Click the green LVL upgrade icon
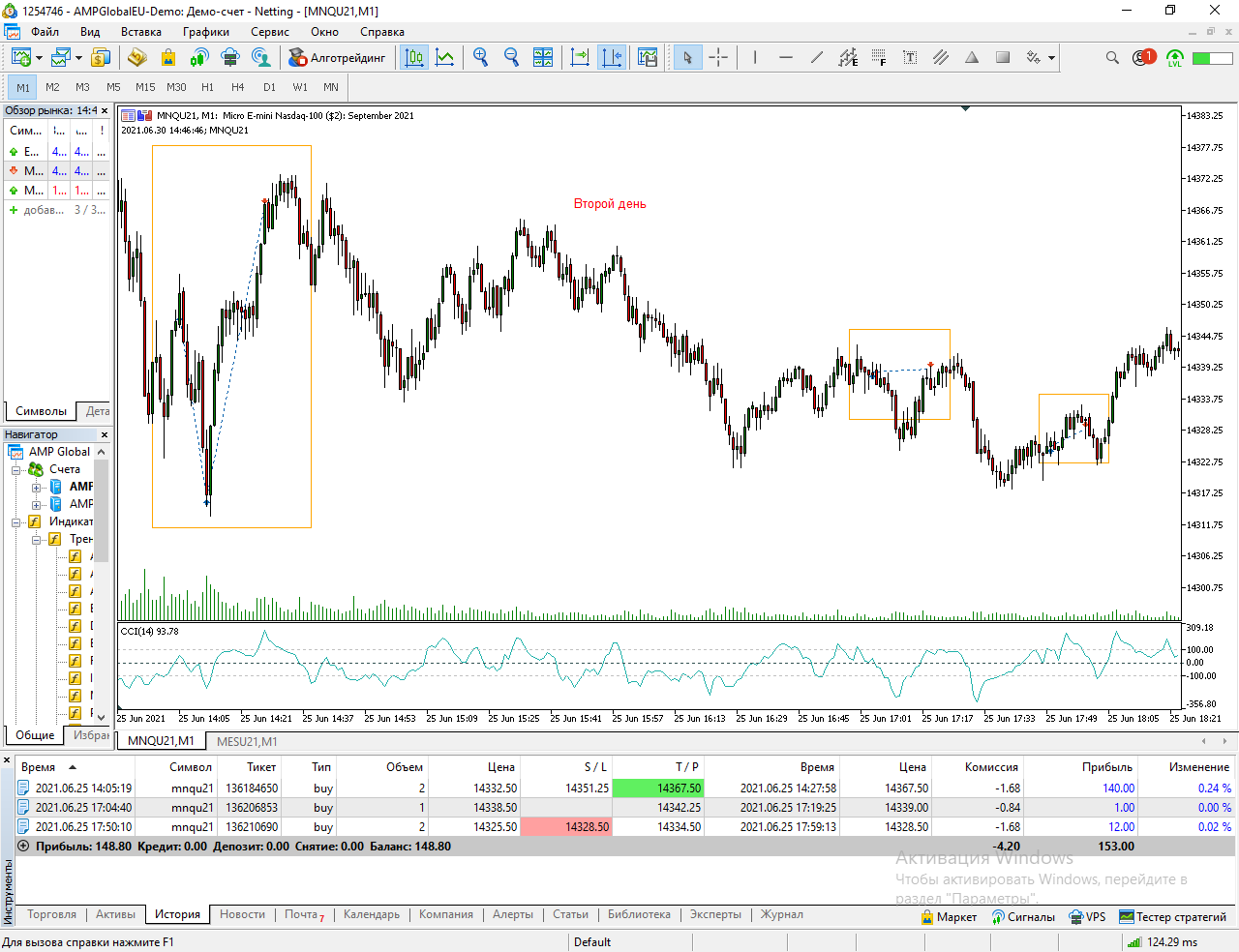This screenshot has height=952, width=1239. click(1175, 58)
